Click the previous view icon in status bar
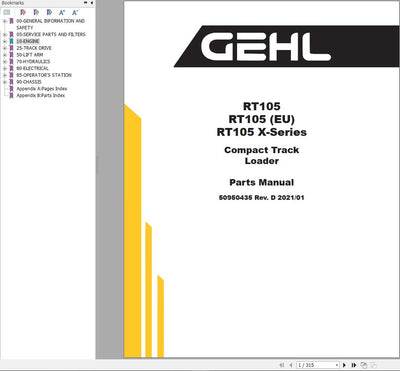 [364, 365]
